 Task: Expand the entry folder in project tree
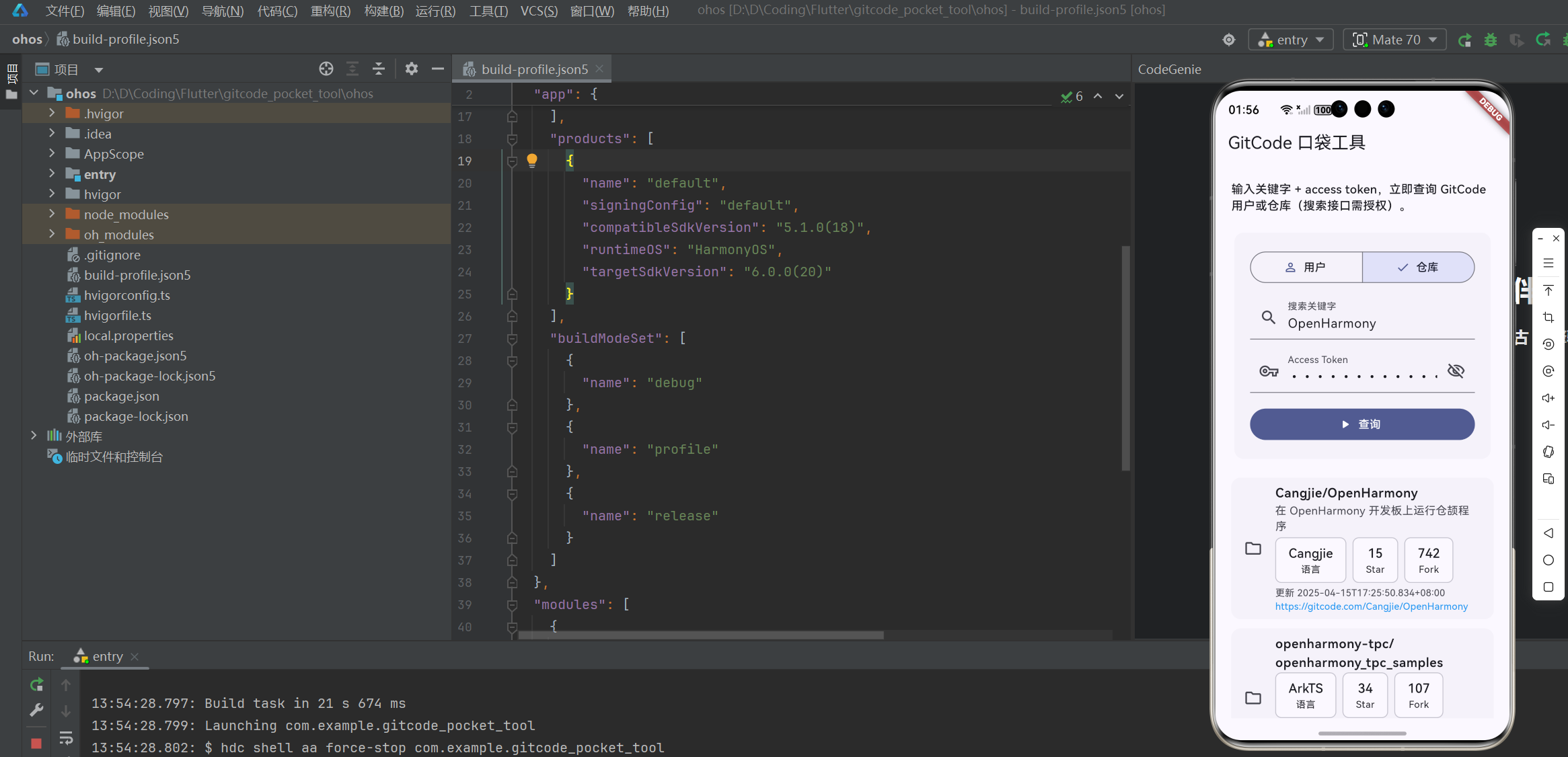[52, 174]
